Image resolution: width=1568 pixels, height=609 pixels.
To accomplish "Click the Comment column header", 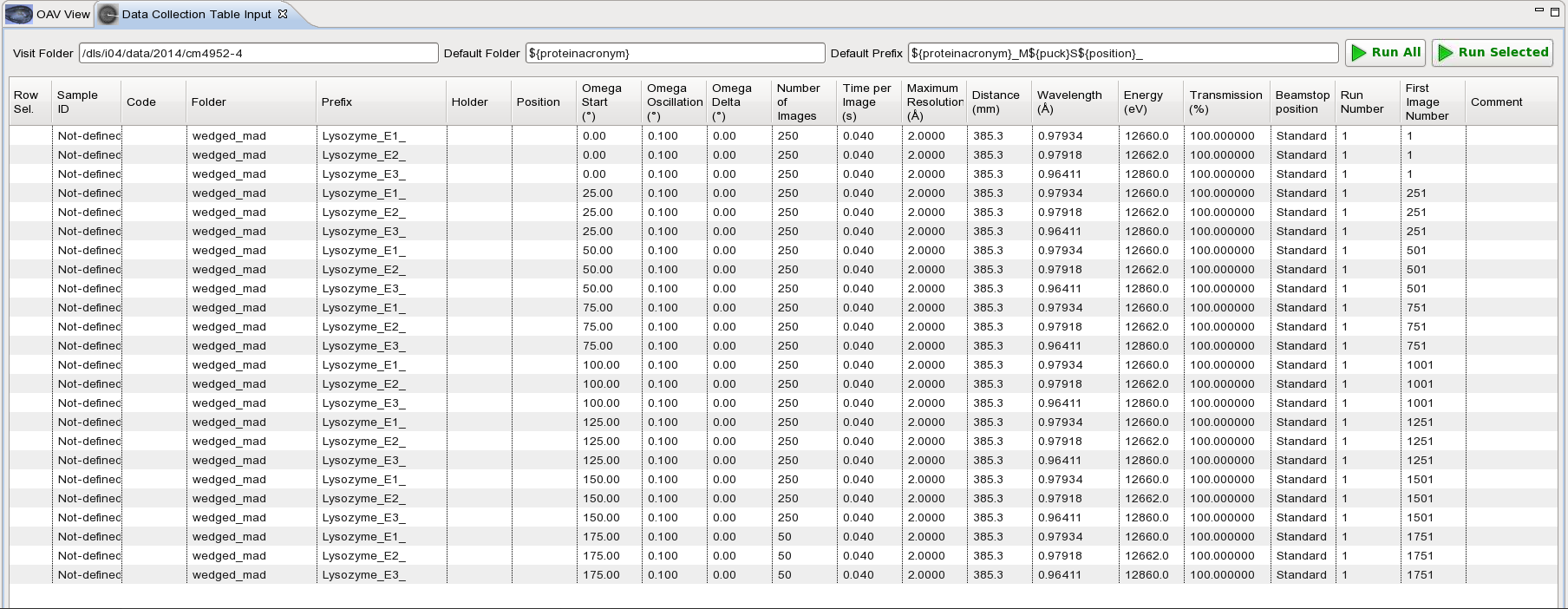I will 1511,102.
